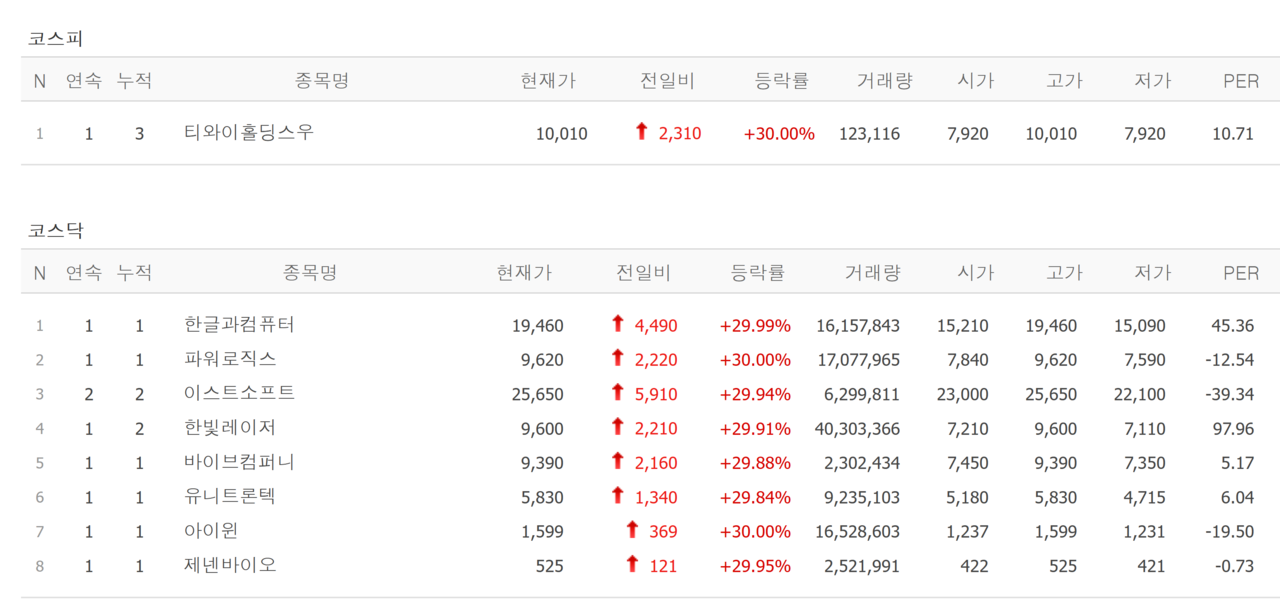Viewport: 1280px width, 607px height.
Task: Click low price 7,590 for 파워로직스
Action: [1145, 360]
